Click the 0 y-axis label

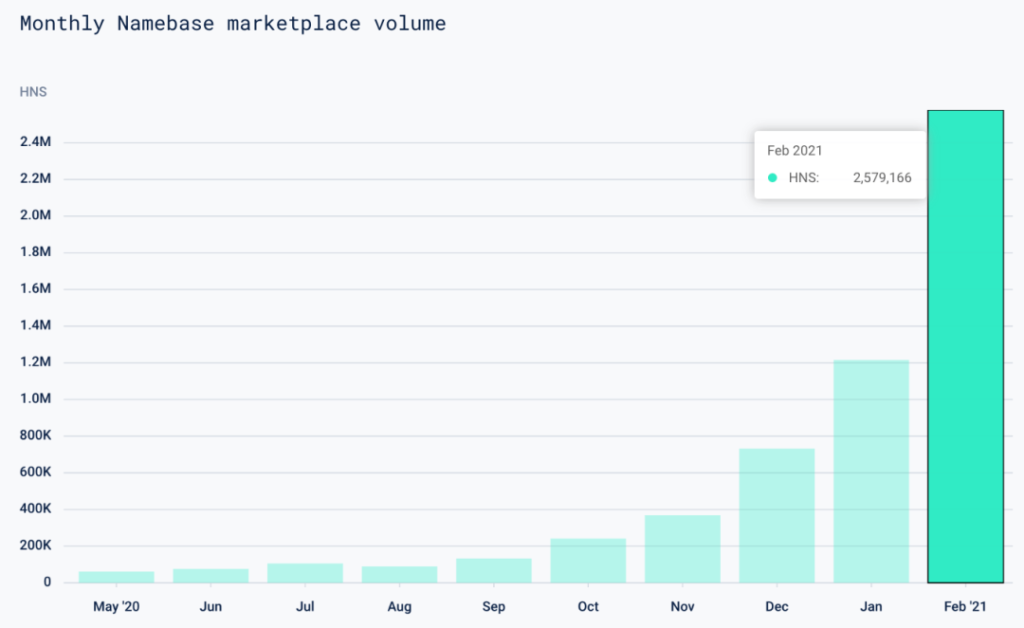47,582
